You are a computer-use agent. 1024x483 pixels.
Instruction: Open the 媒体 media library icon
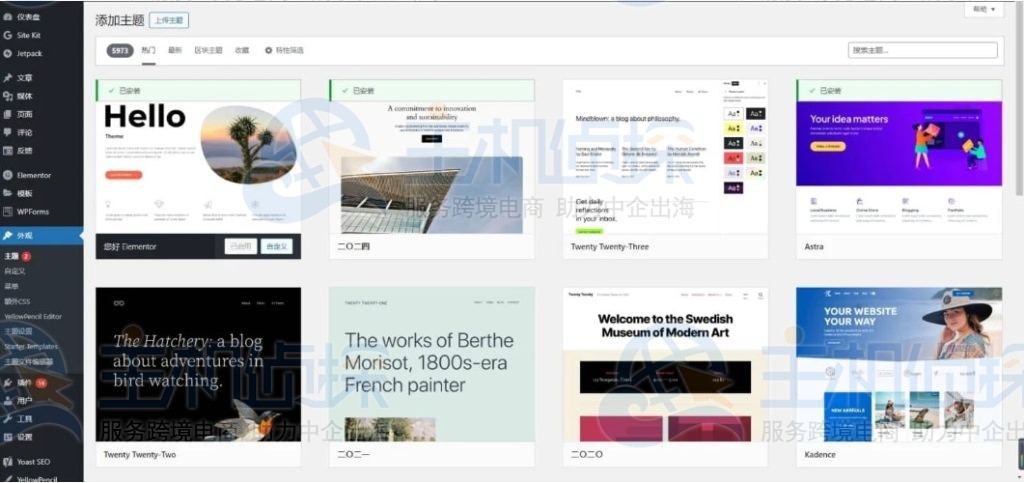tap(8, 96)
